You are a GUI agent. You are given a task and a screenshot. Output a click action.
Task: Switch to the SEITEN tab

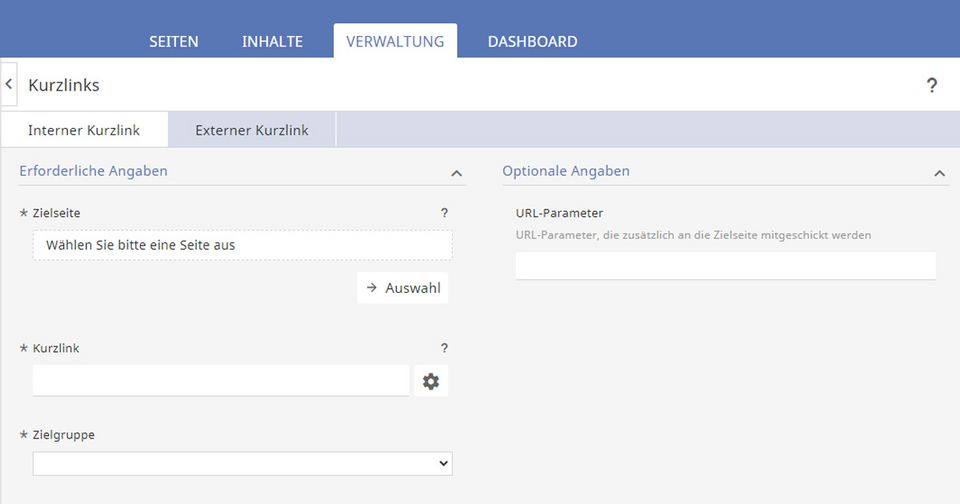(x=174, y=42)
